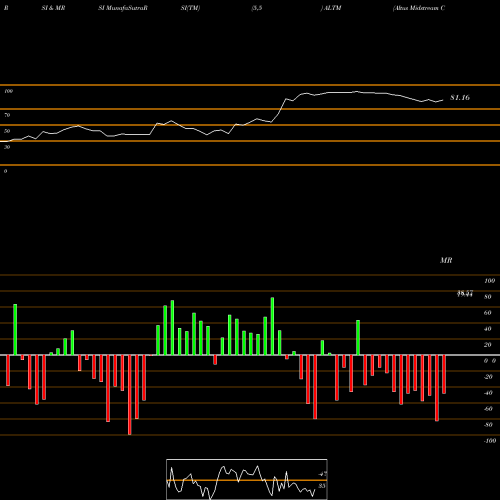Click the white RSI line end point near 81.16
The width and height of the screenshot is (500, 500).
point(443,100)
